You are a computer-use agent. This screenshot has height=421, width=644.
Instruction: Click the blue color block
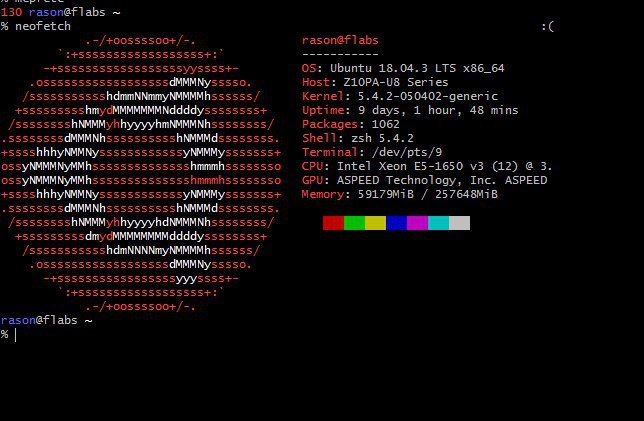click(396, 223)
